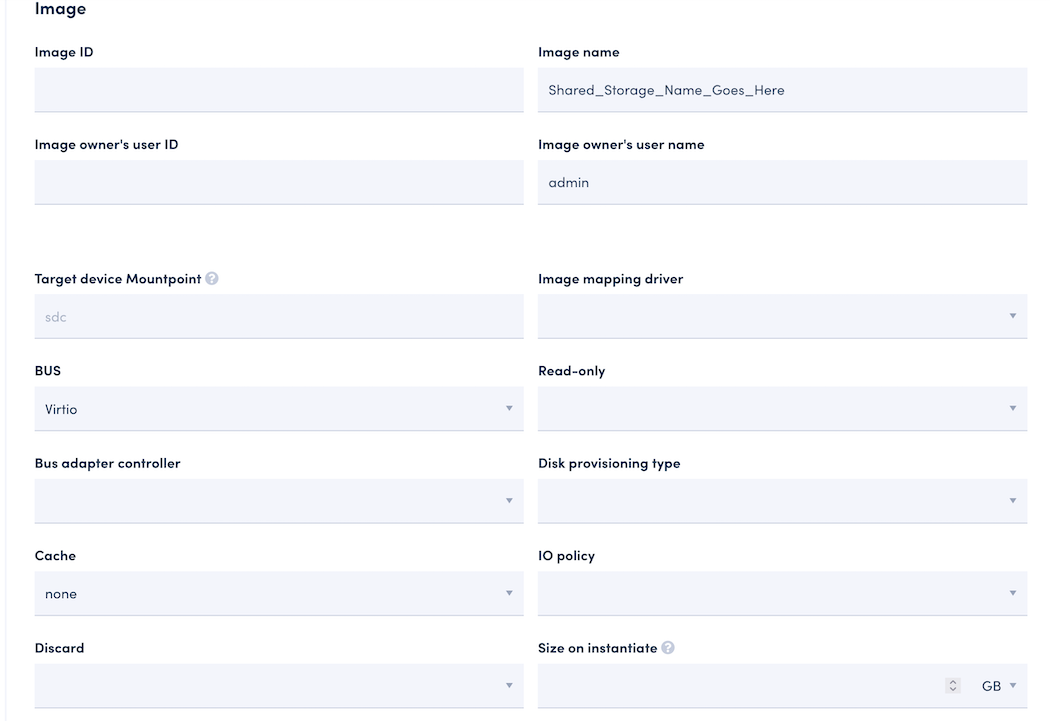Open the GB size unit dropdown
1050x721 pixels.
pos(998,686)
